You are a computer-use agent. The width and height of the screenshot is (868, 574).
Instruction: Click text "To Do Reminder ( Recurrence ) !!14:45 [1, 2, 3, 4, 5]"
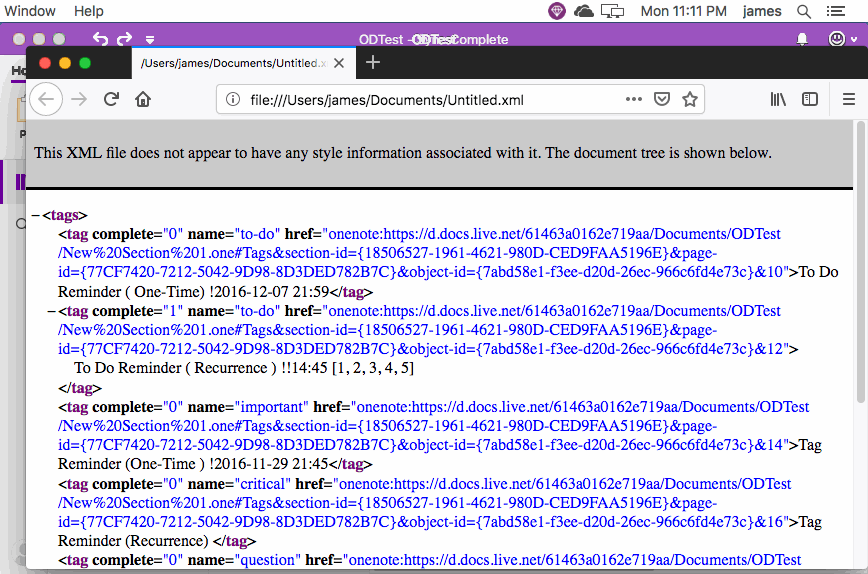(x=244, y=368)
